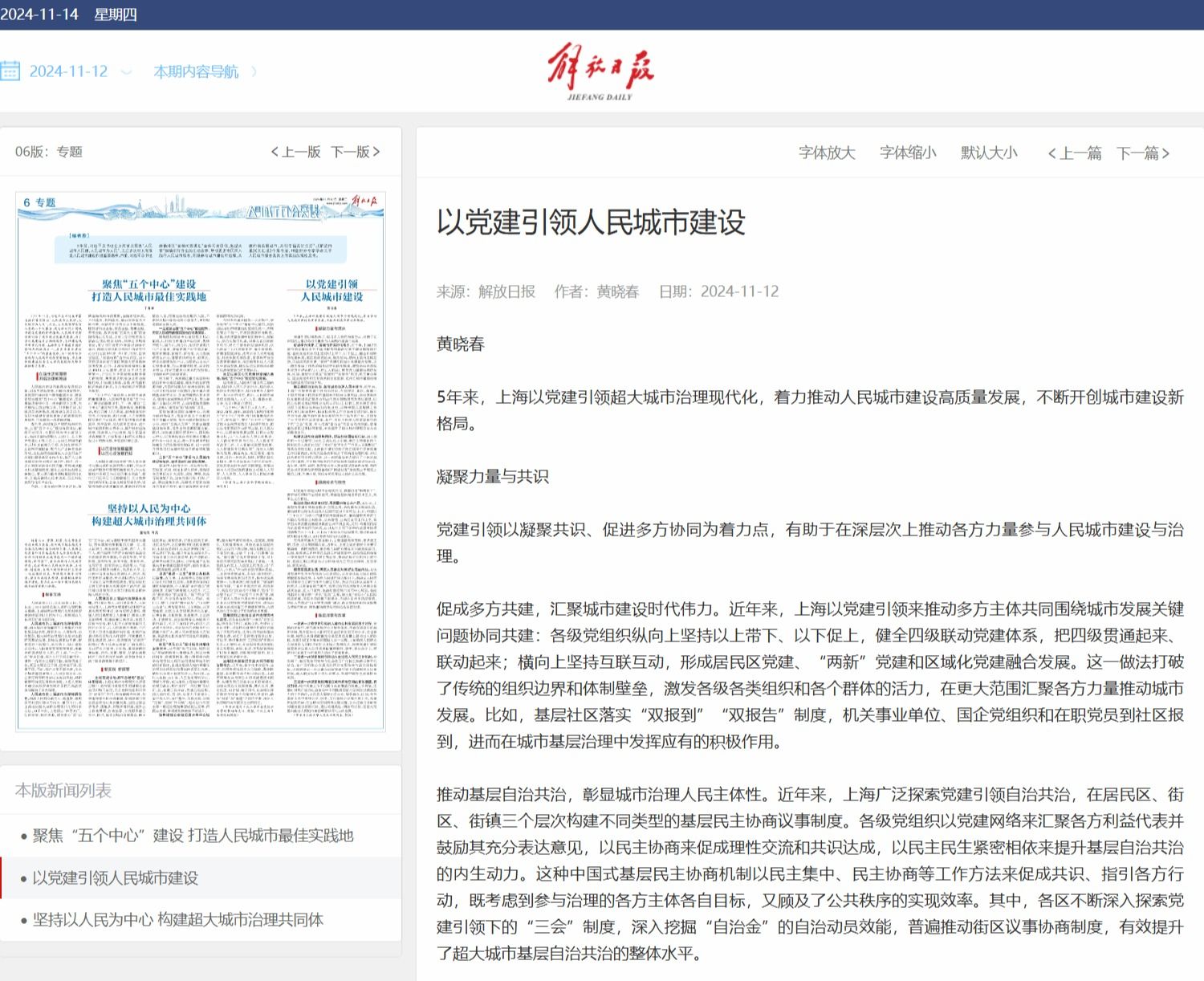Viewport: 1204px width, 981px height.
Task: Click 坚持以人民为中心 headline on page thumbnail
Action: coord(148,515)
